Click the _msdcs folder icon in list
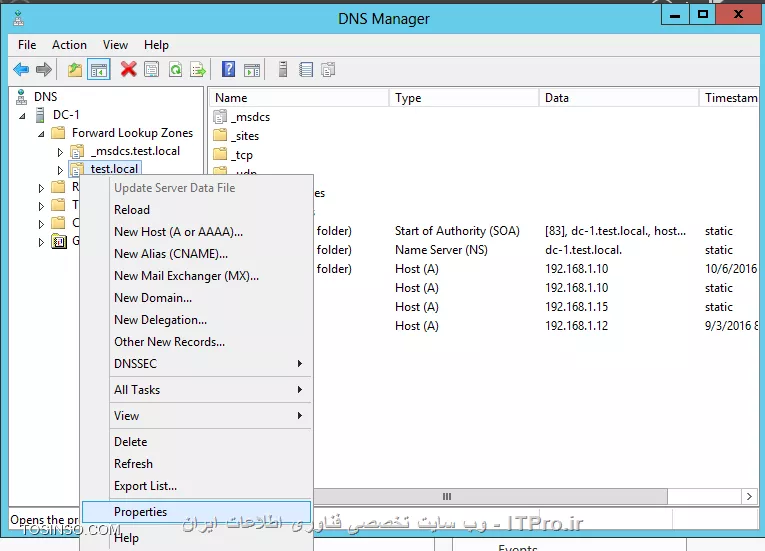The height and width of the screenshot is (551, 765). tap(221, 117)
